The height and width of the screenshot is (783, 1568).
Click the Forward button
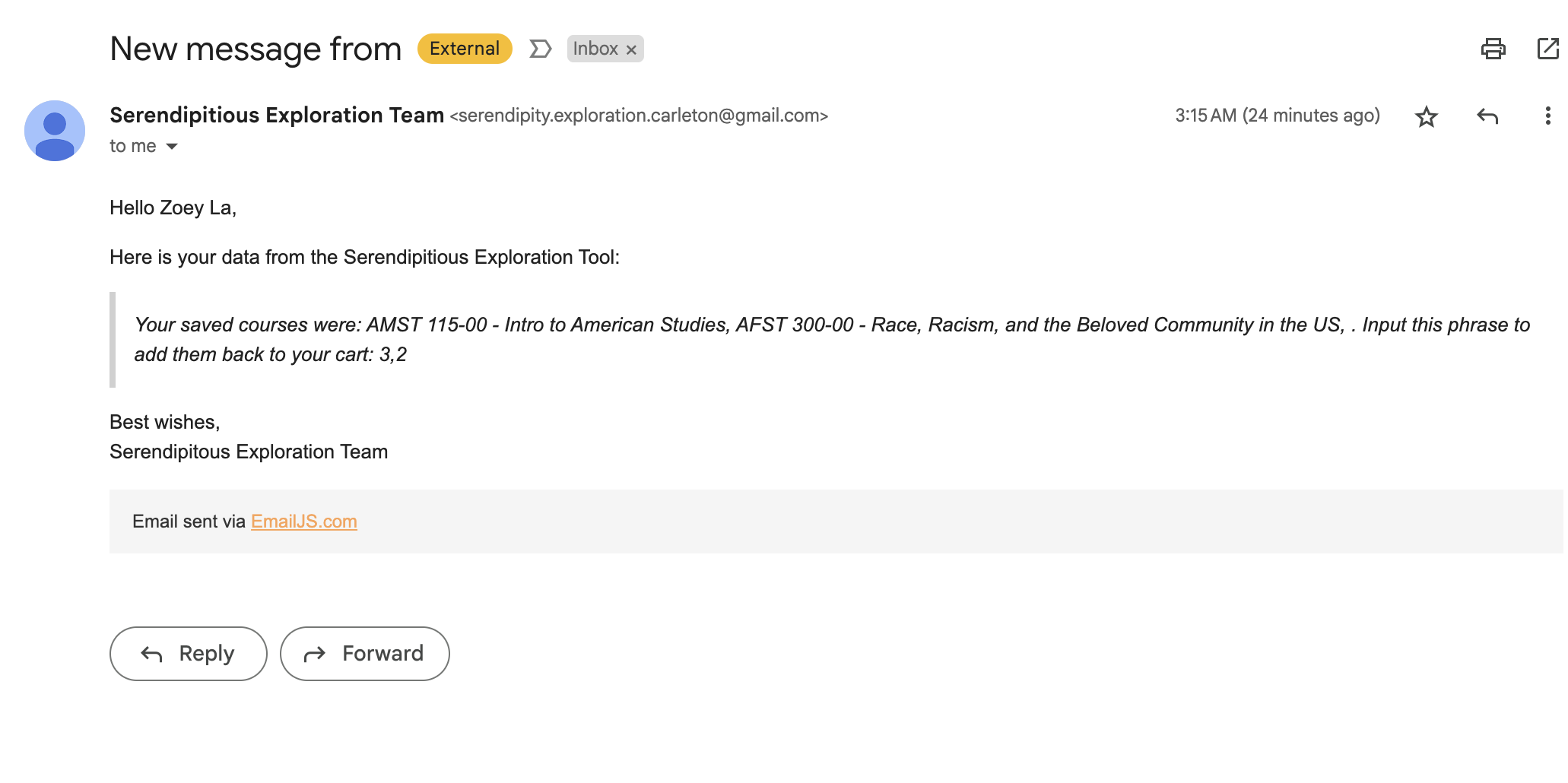(x=365, y=654)
